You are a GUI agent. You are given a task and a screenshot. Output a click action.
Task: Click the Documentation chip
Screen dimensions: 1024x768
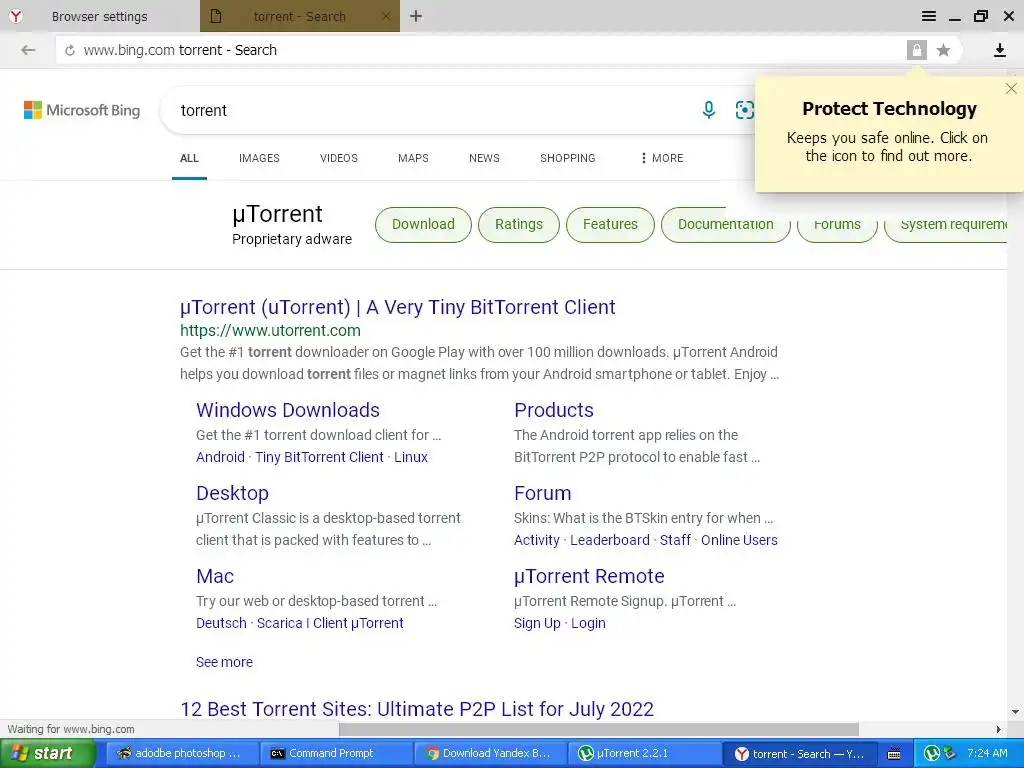point(726,224)
